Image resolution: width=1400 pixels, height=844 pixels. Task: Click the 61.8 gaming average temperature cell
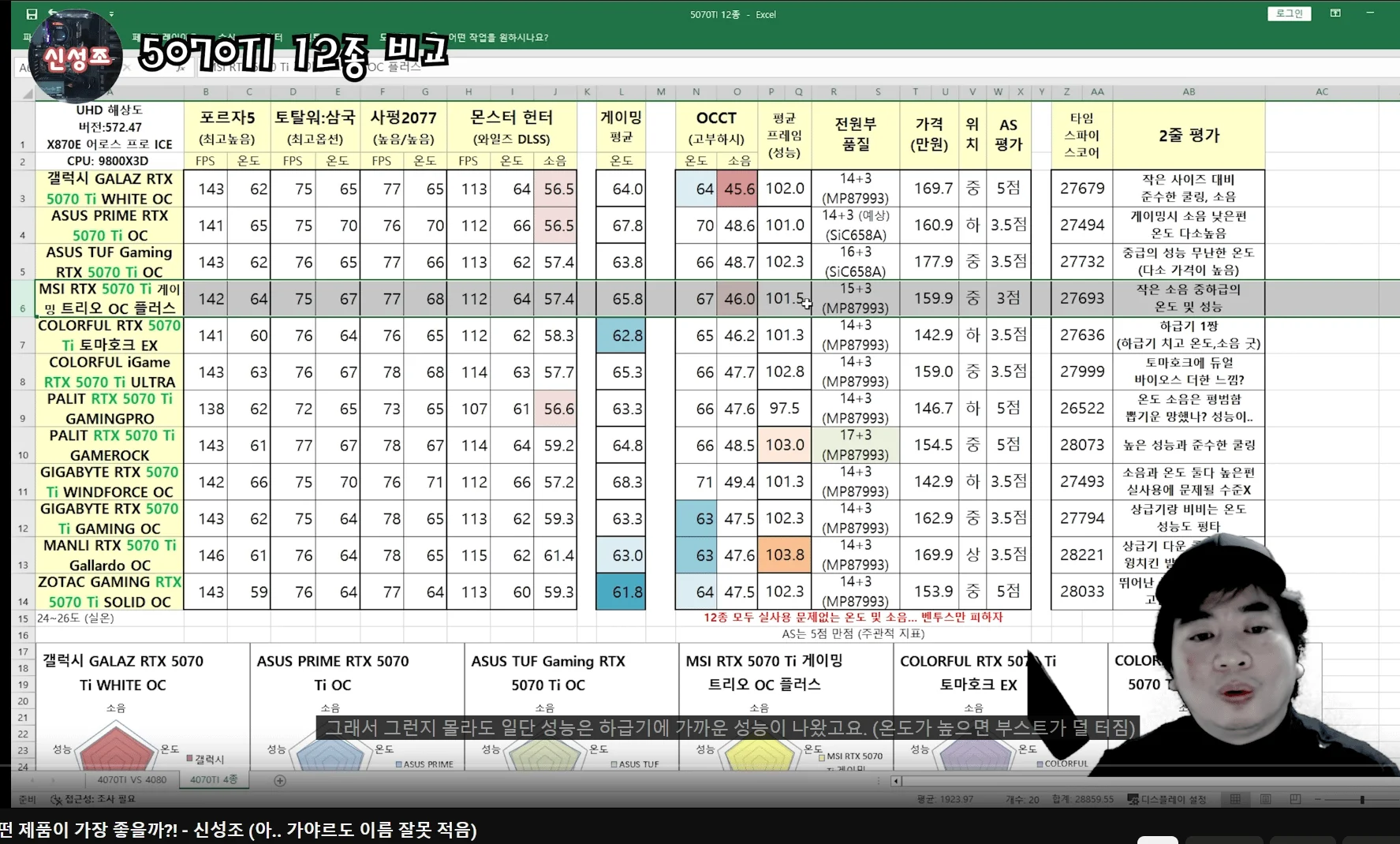(x=622, y=592)
